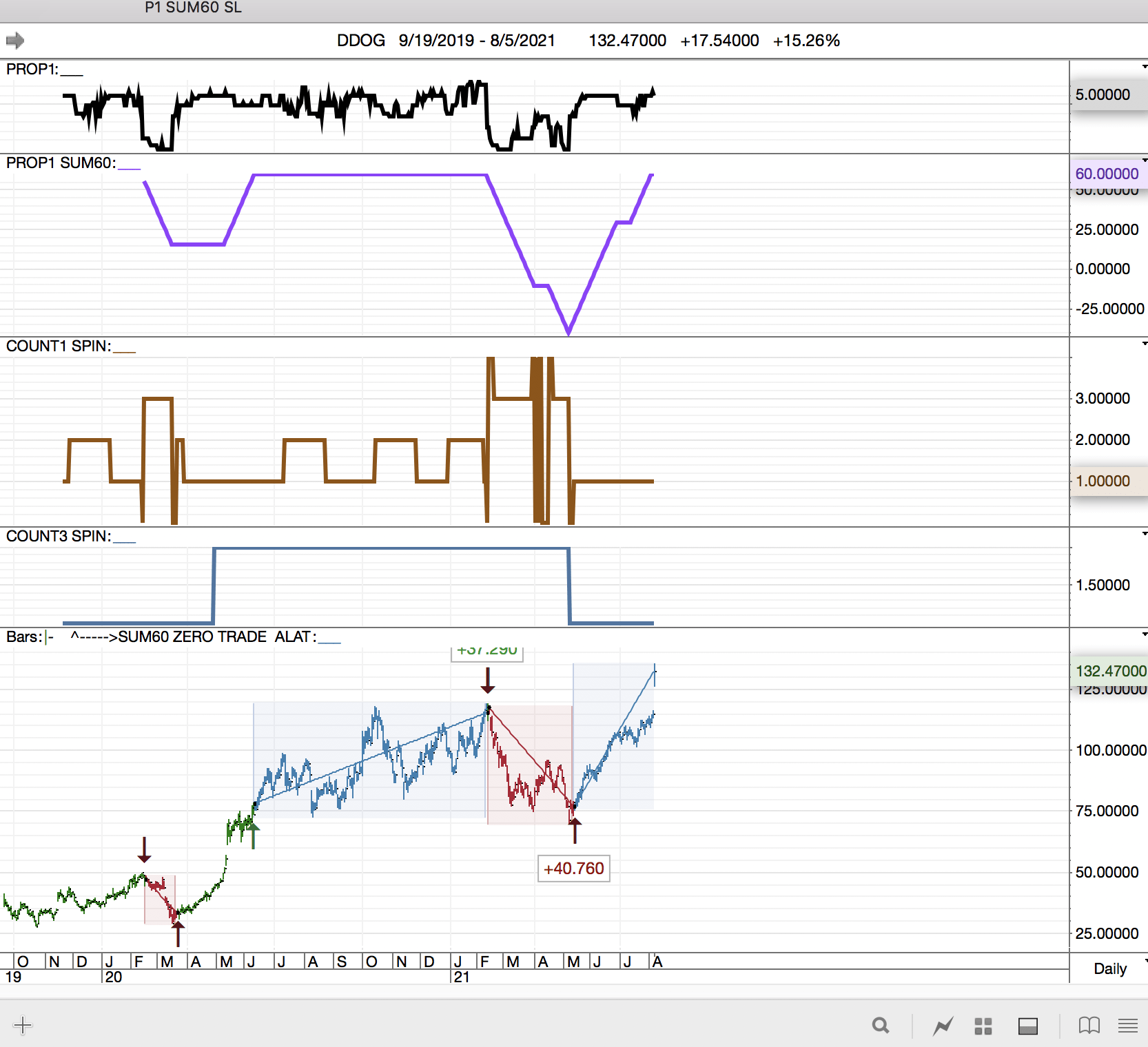The image size is (1148, 1047).
Task: Open the PROP1 SUM60 pane dropdown arrow
Action: 1144,160
